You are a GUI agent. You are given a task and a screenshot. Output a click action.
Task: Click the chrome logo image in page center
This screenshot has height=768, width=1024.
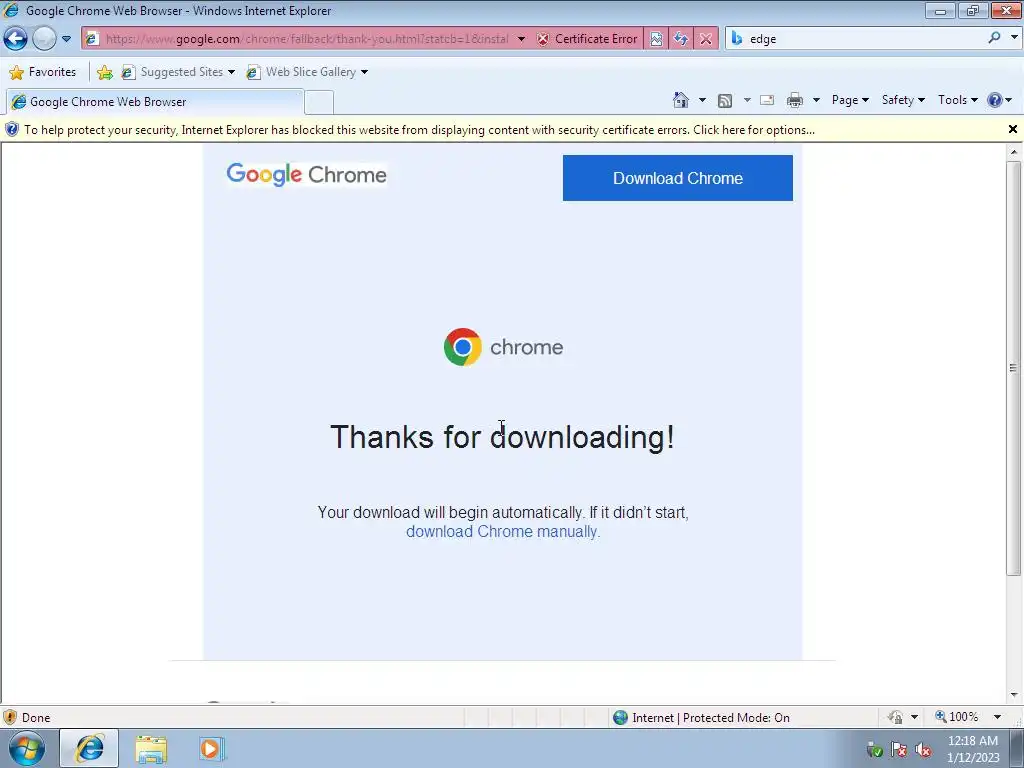(x=503, y=347)
